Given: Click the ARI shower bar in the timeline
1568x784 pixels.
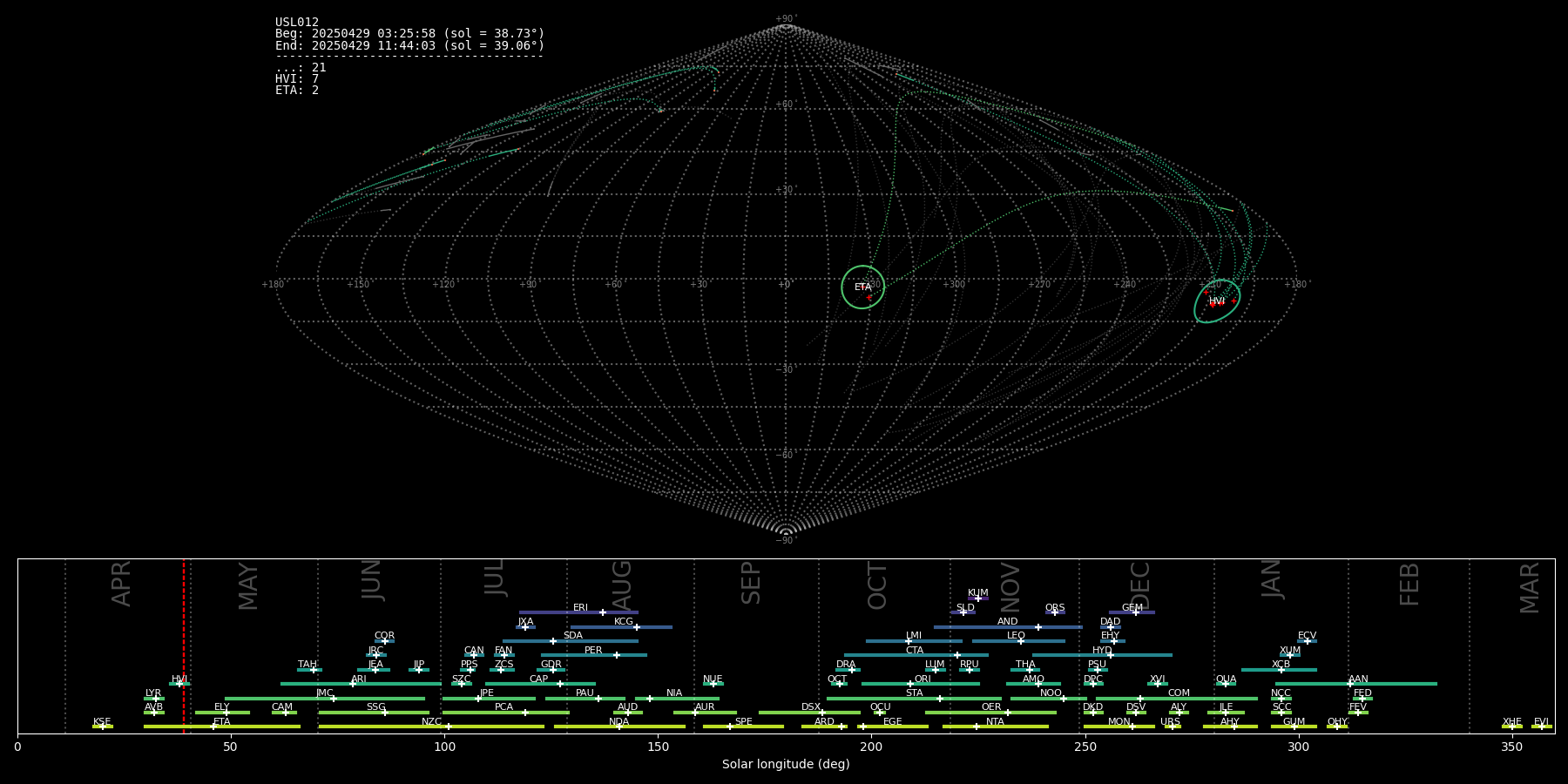Looking at the screenshot, I should 361,684.
